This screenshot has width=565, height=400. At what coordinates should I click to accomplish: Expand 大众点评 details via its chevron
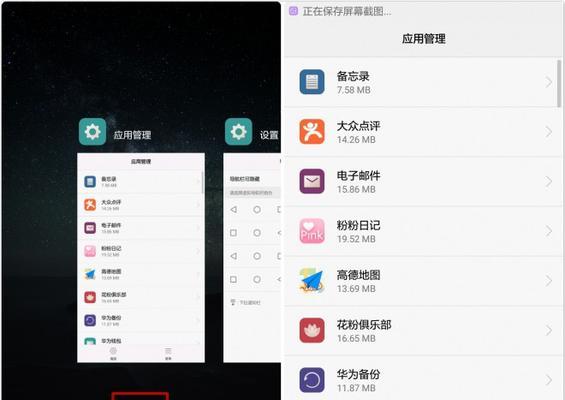pos(548,132)
